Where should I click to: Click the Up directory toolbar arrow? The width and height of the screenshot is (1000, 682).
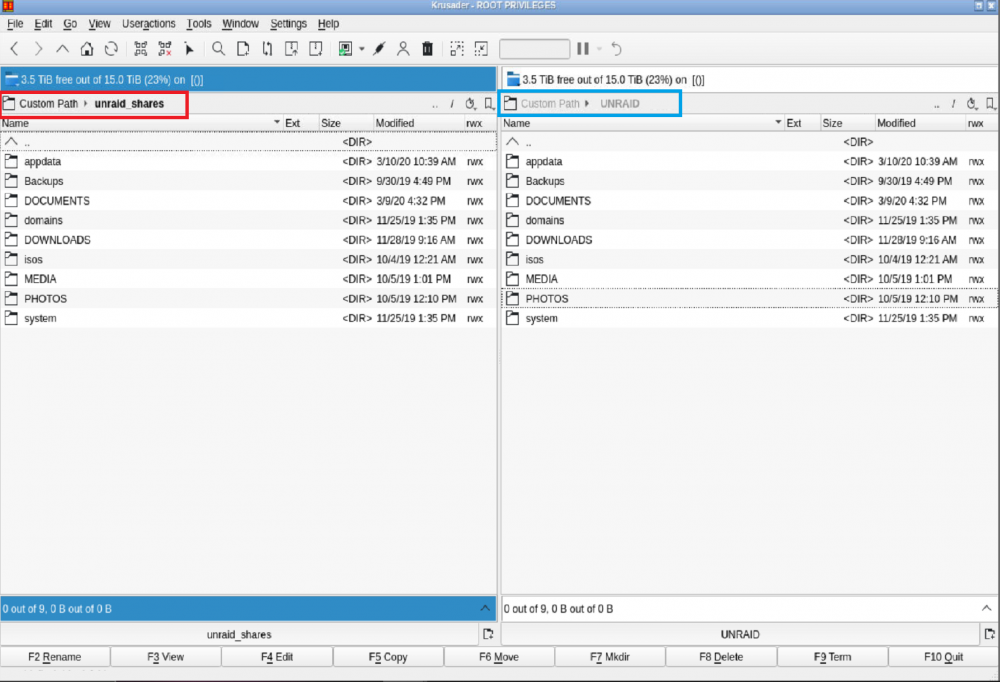pyautogui.click(x=62, y=48)
